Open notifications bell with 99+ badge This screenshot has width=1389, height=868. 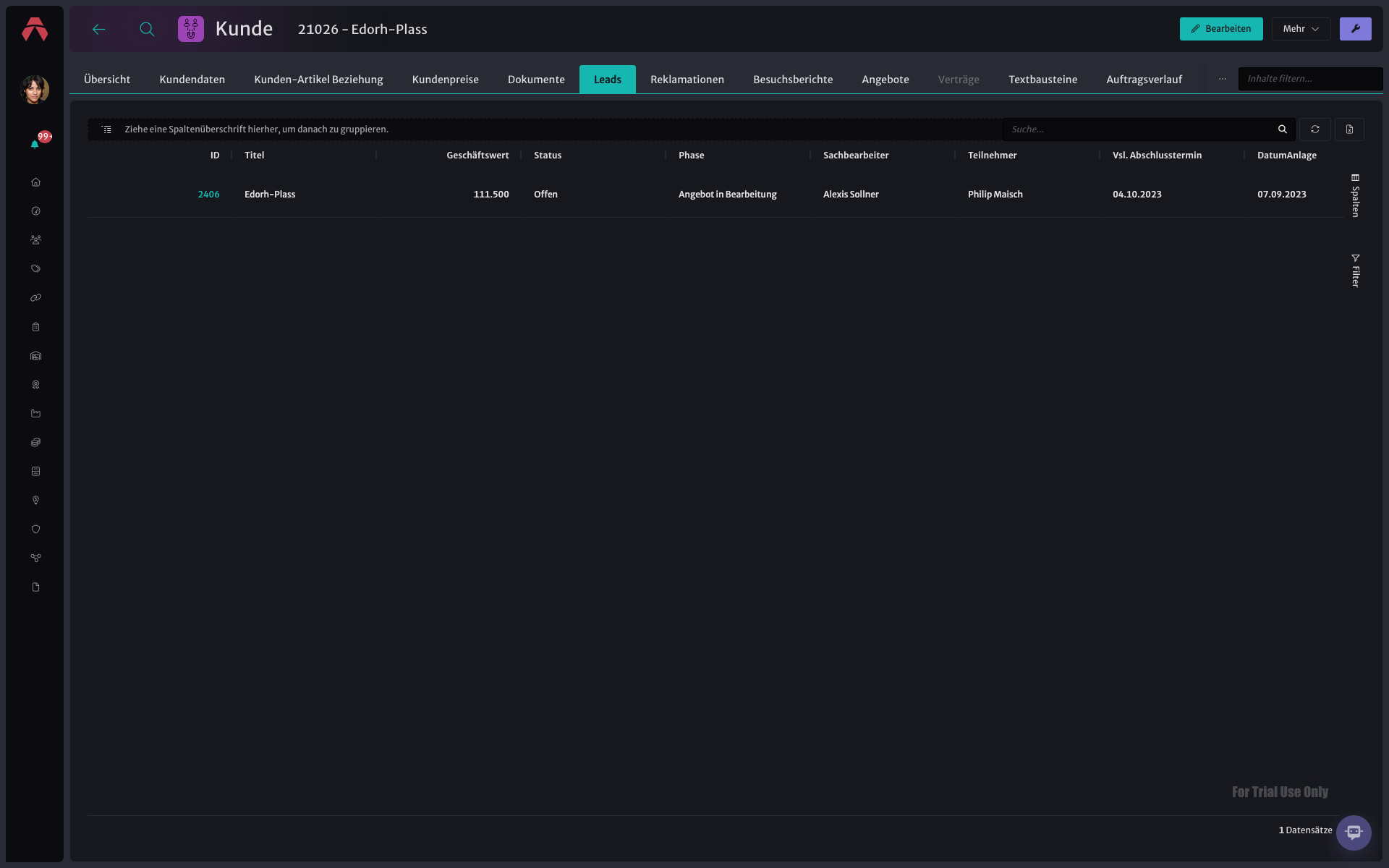click(x=35, y=143)
